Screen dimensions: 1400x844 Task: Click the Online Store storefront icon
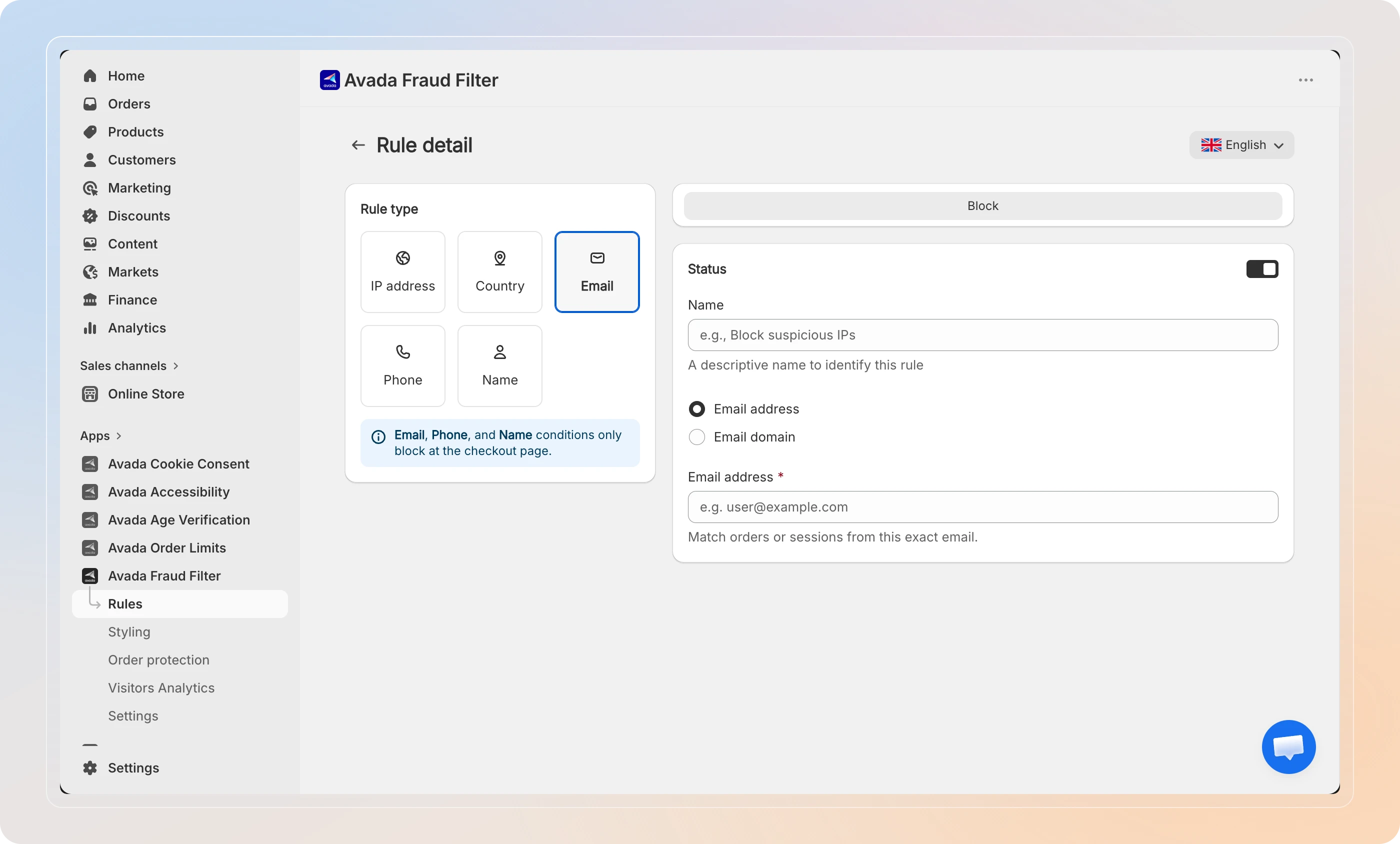(90, 394)
